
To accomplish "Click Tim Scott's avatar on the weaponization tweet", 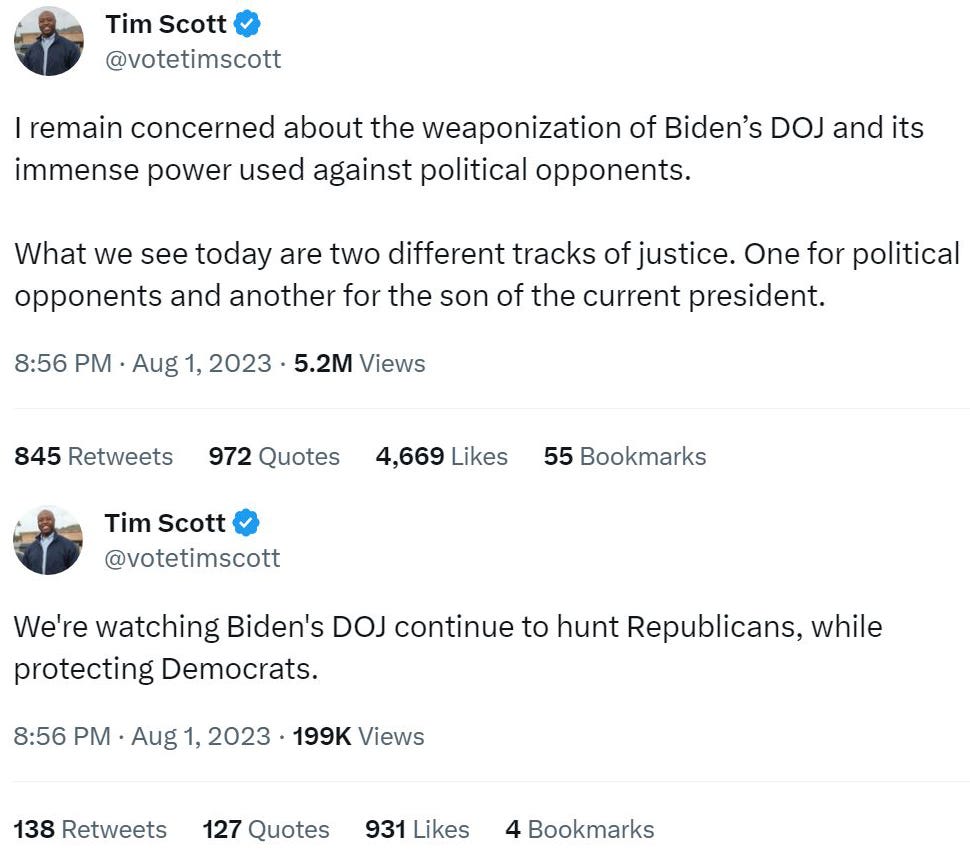I will (48, 41).
